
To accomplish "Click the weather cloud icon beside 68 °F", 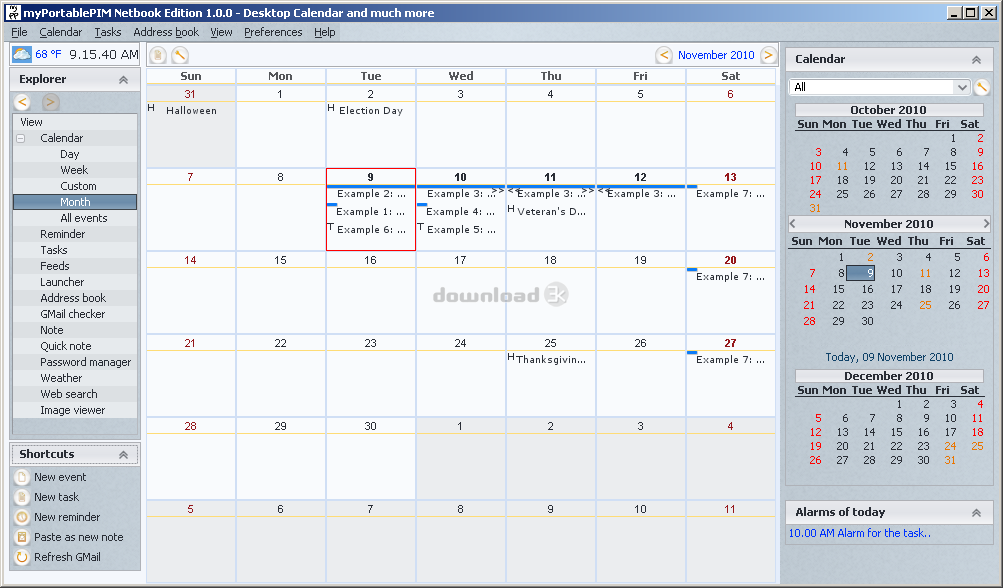I will [x=22, y=54].
